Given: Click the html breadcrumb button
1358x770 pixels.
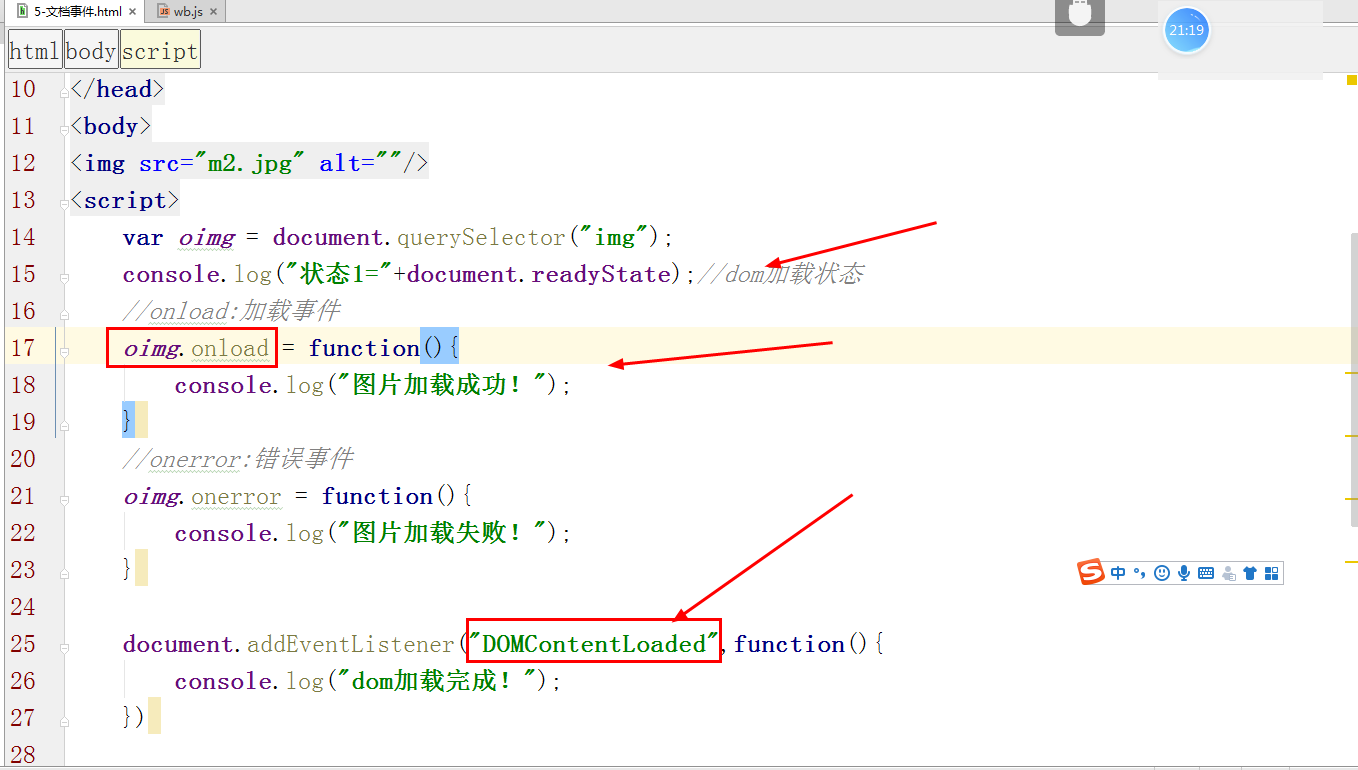Looking at the screenshot, I should (34, 49).
